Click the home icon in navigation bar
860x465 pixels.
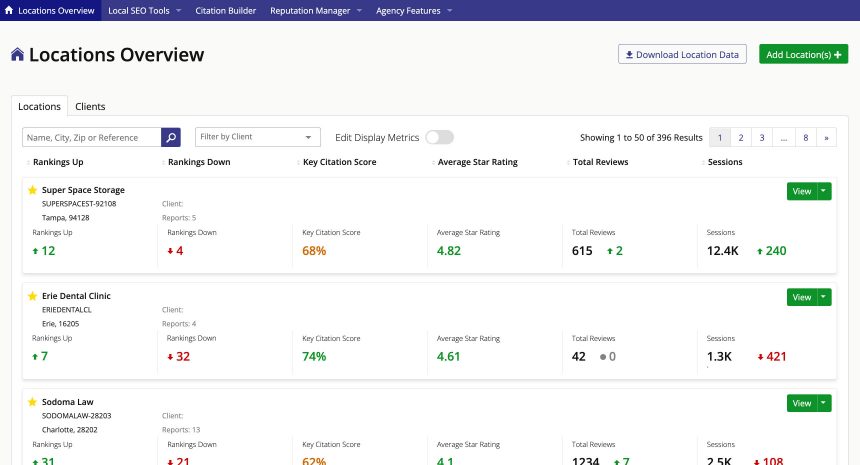[11, 11]
